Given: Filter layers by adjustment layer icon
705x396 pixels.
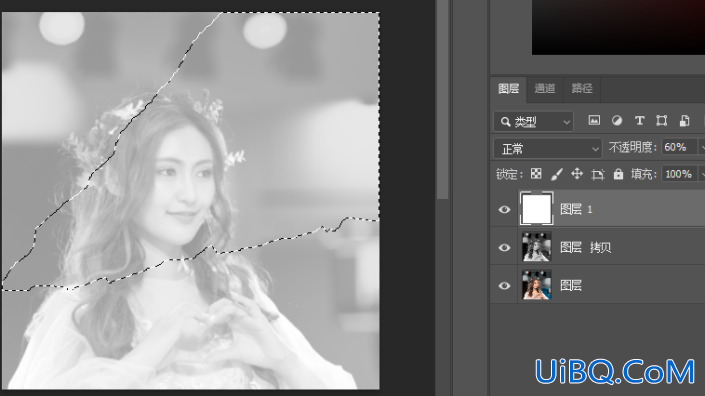Looking at the screenshot, I should tap(617, 120).
